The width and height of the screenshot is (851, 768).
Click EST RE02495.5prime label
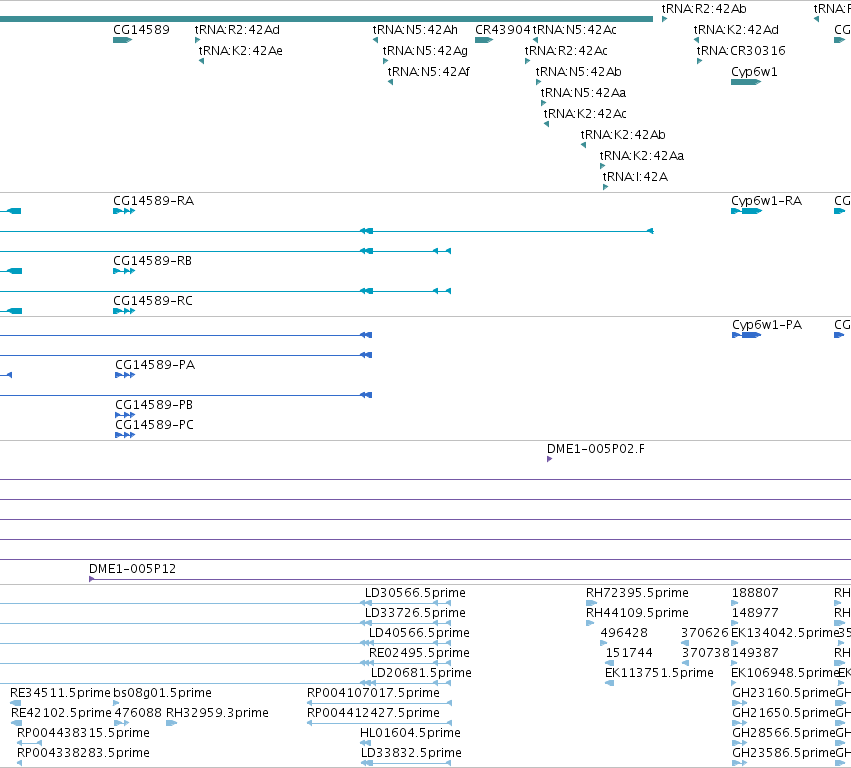tap(419, 653)
